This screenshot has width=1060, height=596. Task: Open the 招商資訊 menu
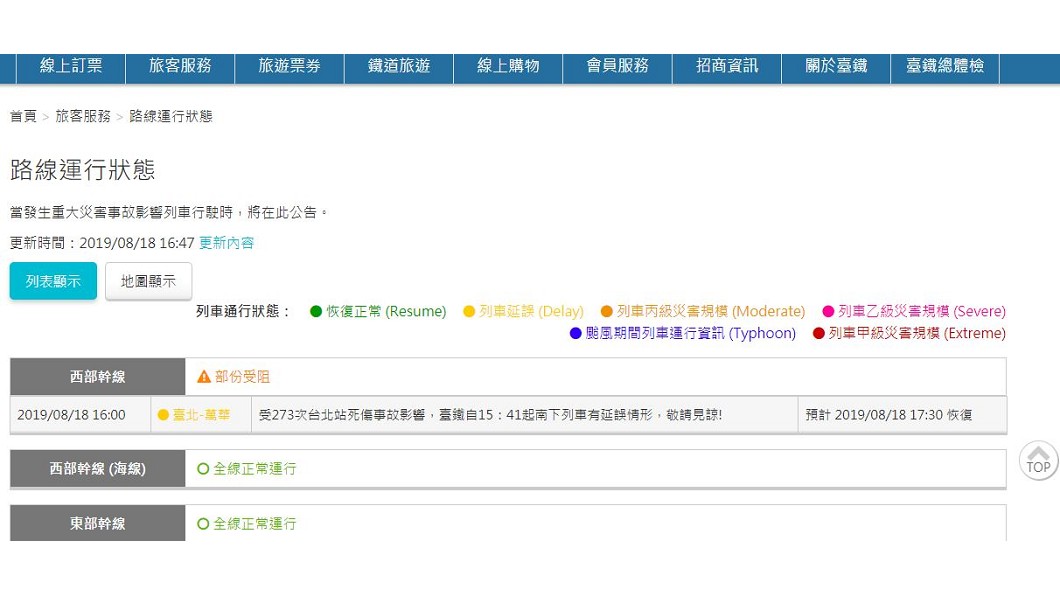727,66
